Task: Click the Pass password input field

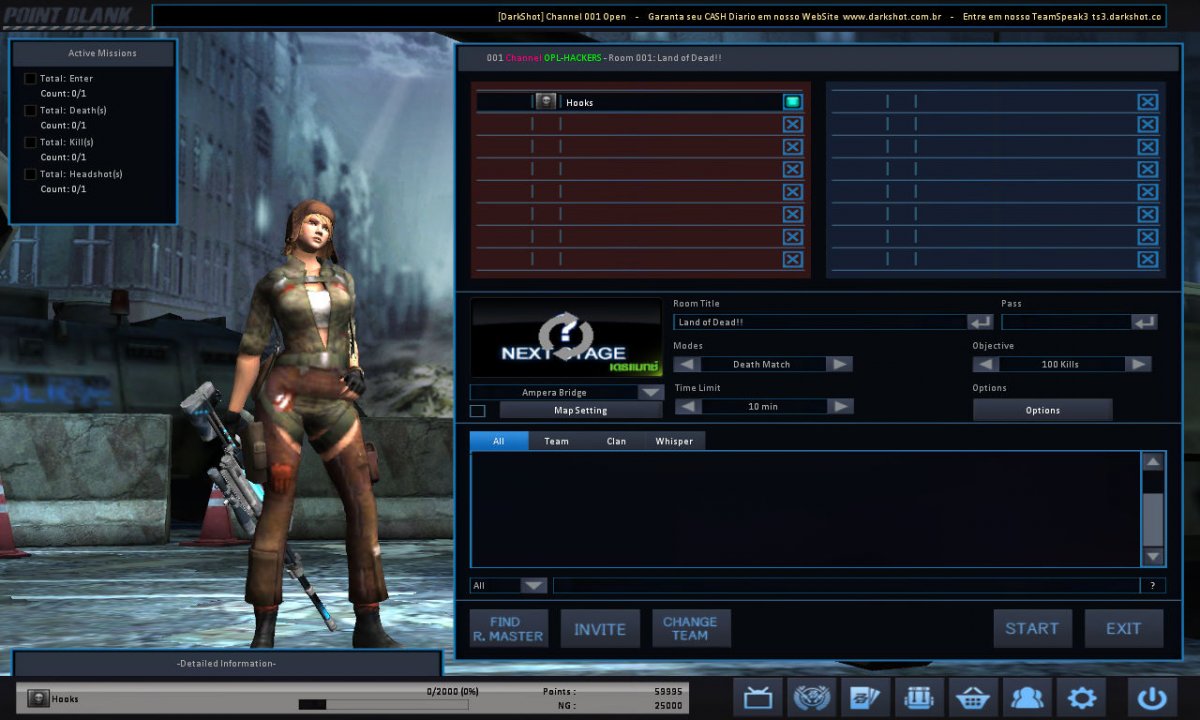Action: click(1066, 322)
